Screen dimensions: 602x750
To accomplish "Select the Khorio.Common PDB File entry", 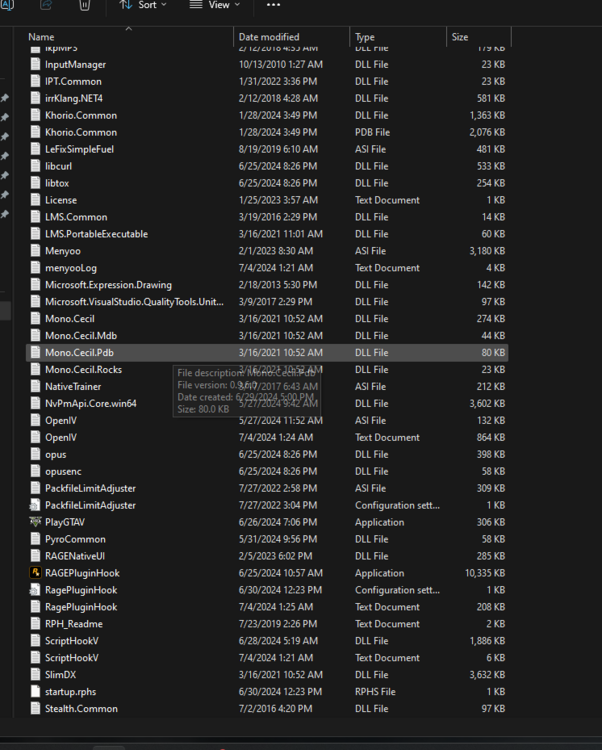I will (x=268, y=132).
